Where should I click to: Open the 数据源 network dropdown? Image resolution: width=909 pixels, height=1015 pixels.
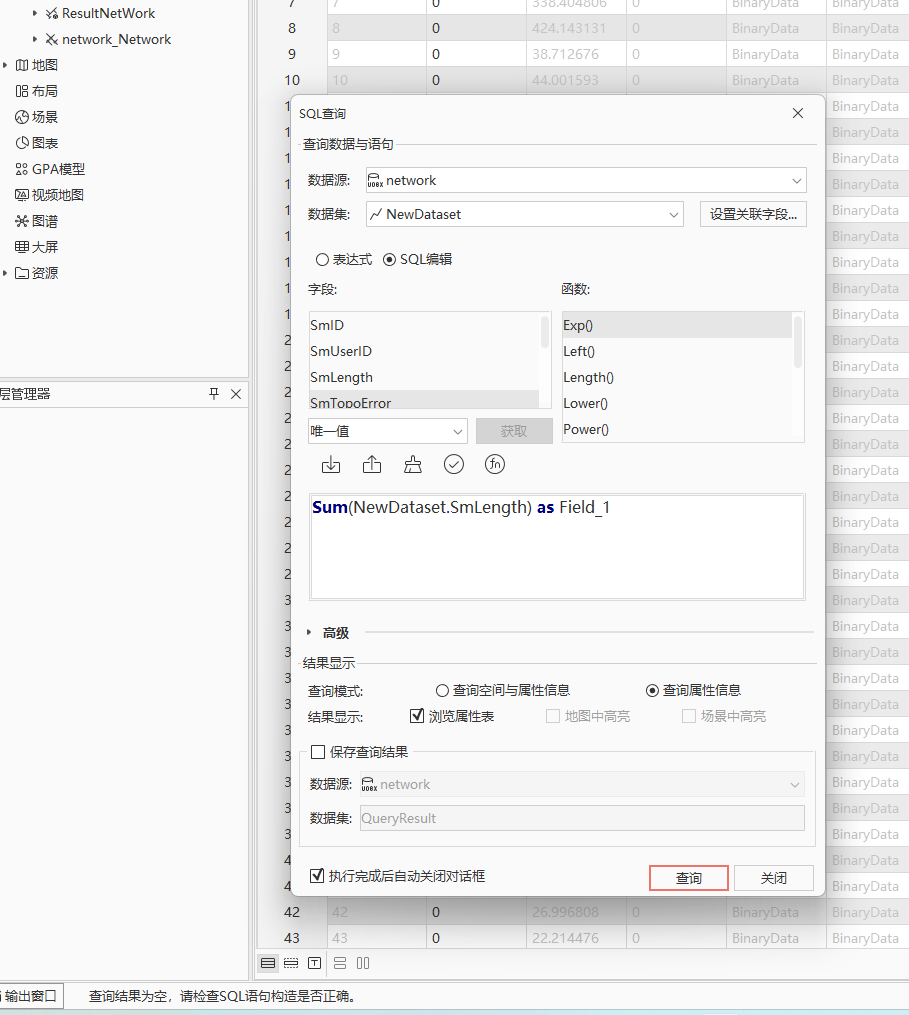point(796,181)
